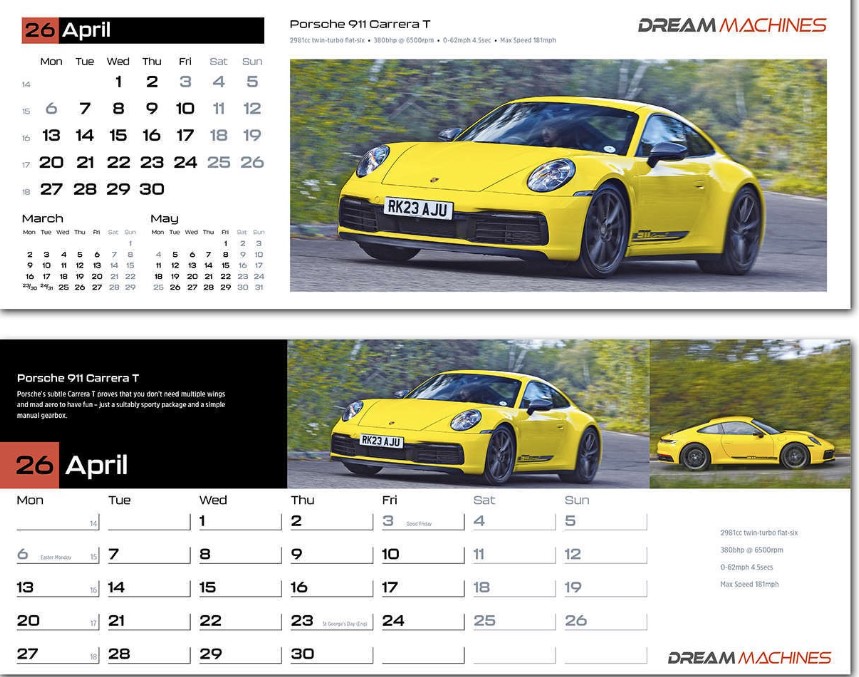Screen dimensions: 859x677
Task: Click the "Porsche 911 Carrera T" heading on the black panel
Action: point(78,378)
